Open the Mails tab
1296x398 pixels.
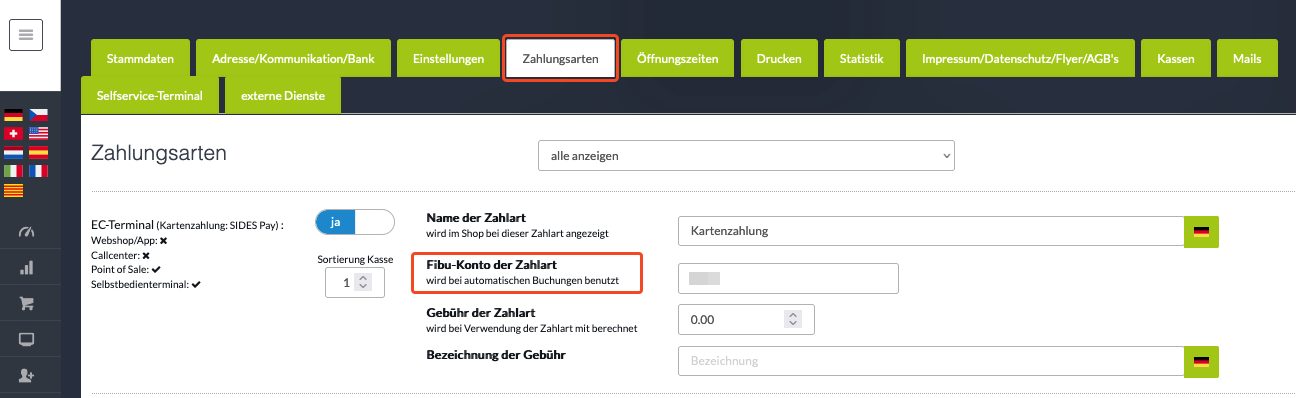click(x=1246, y=58)
